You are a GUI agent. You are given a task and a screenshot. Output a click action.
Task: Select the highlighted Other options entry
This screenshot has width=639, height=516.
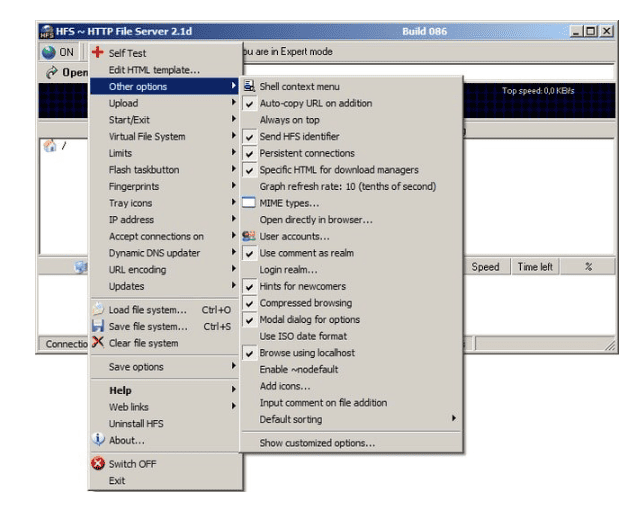[x=164, y=86]
